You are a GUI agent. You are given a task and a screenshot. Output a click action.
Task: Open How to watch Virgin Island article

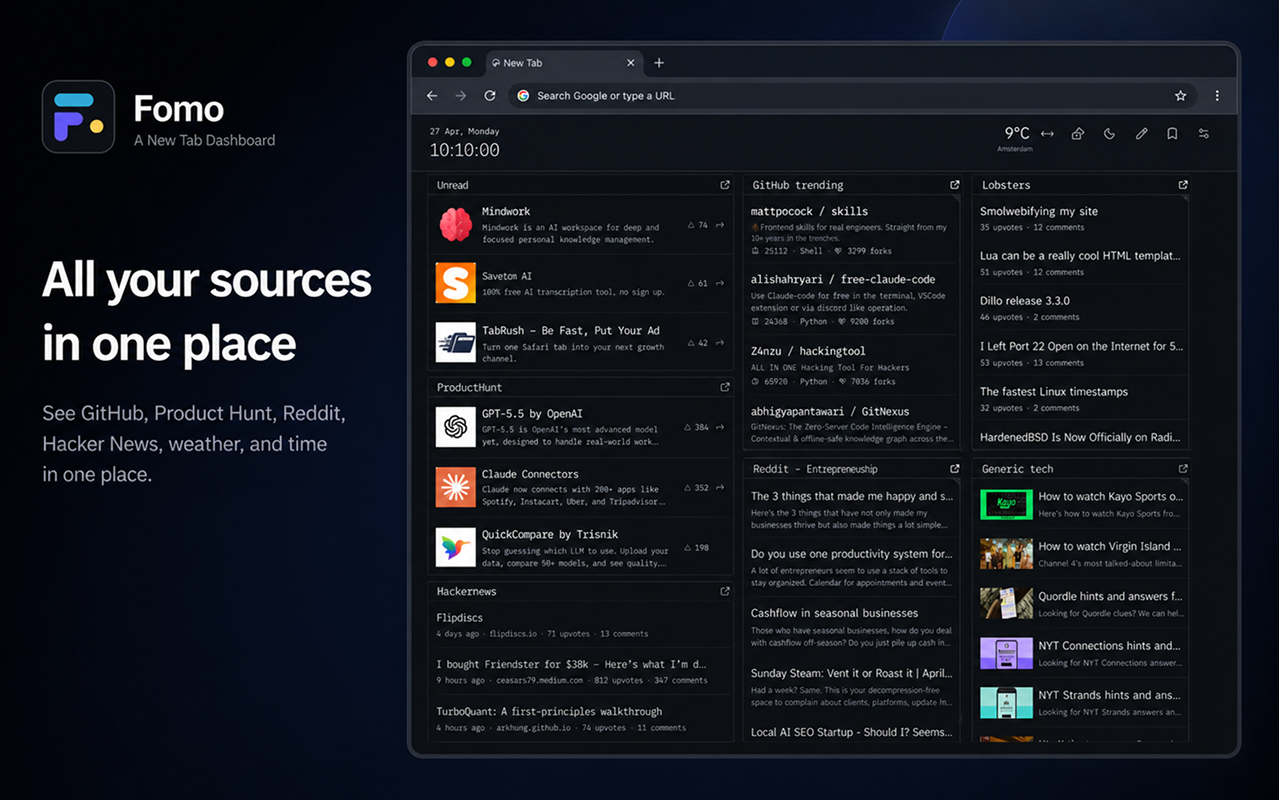[1110, 546]
